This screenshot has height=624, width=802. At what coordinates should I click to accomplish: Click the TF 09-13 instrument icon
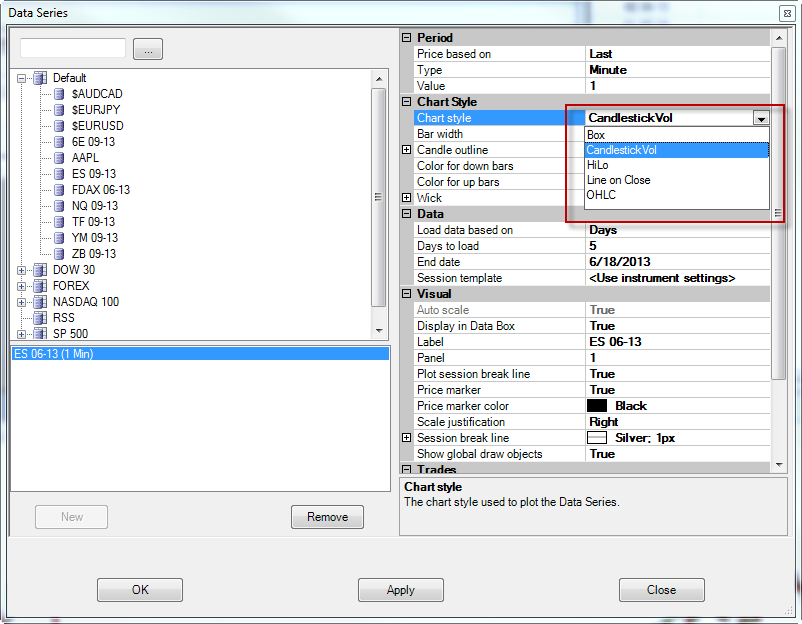59,222
